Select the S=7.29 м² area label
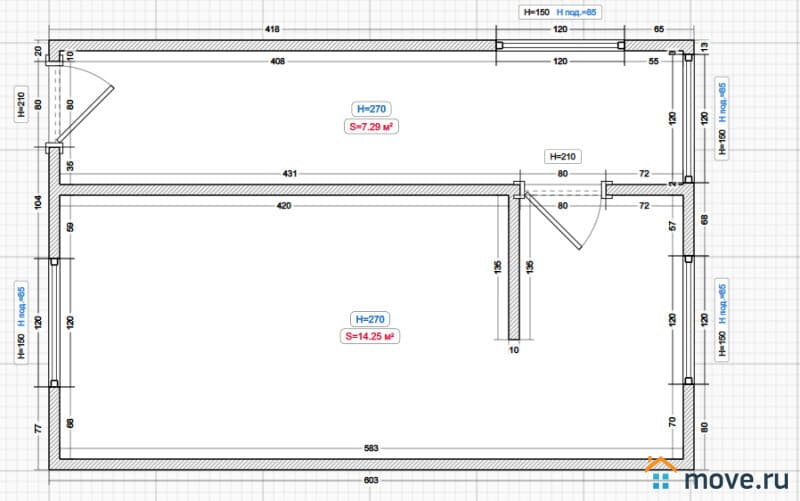This screenshot has height=501, width=800. [371, 127]
